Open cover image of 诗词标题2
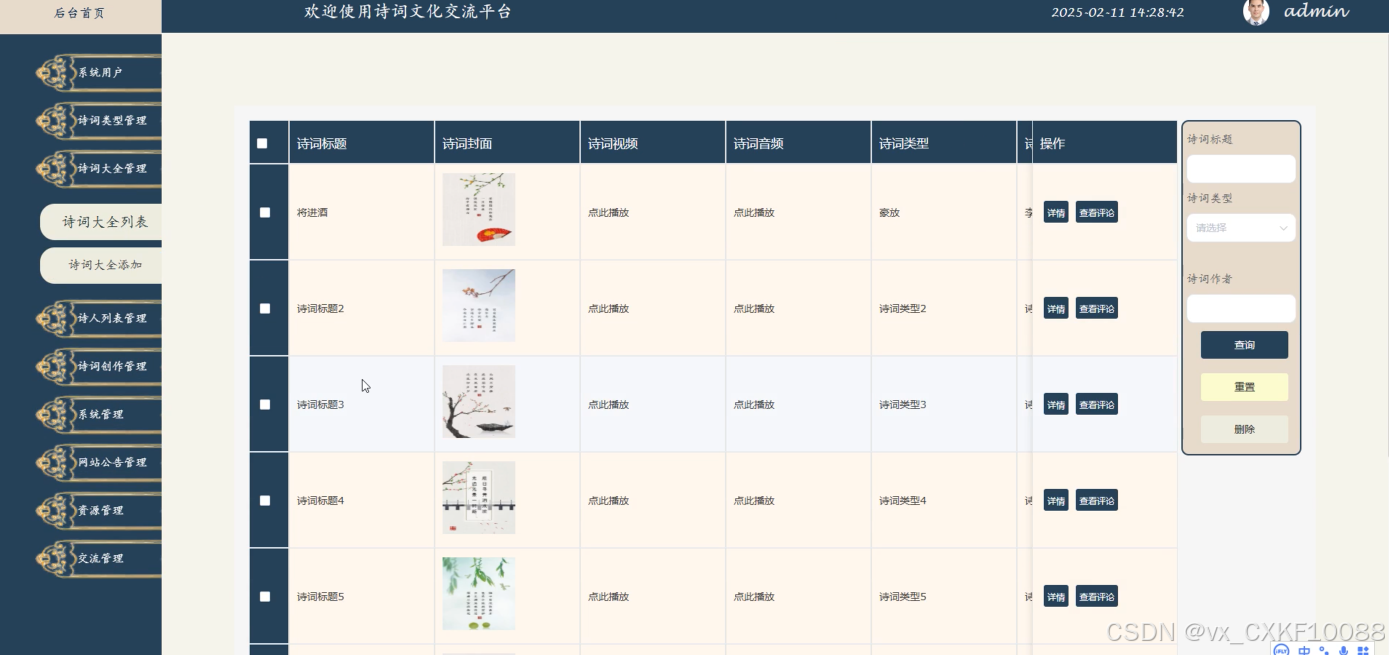The width and height of the screenshot is (1389, 655). [479, 305]
